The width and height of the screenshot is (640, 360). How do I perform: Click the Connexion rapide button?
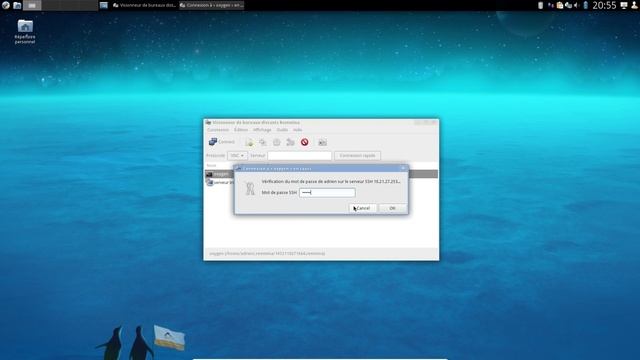(358, 156)
